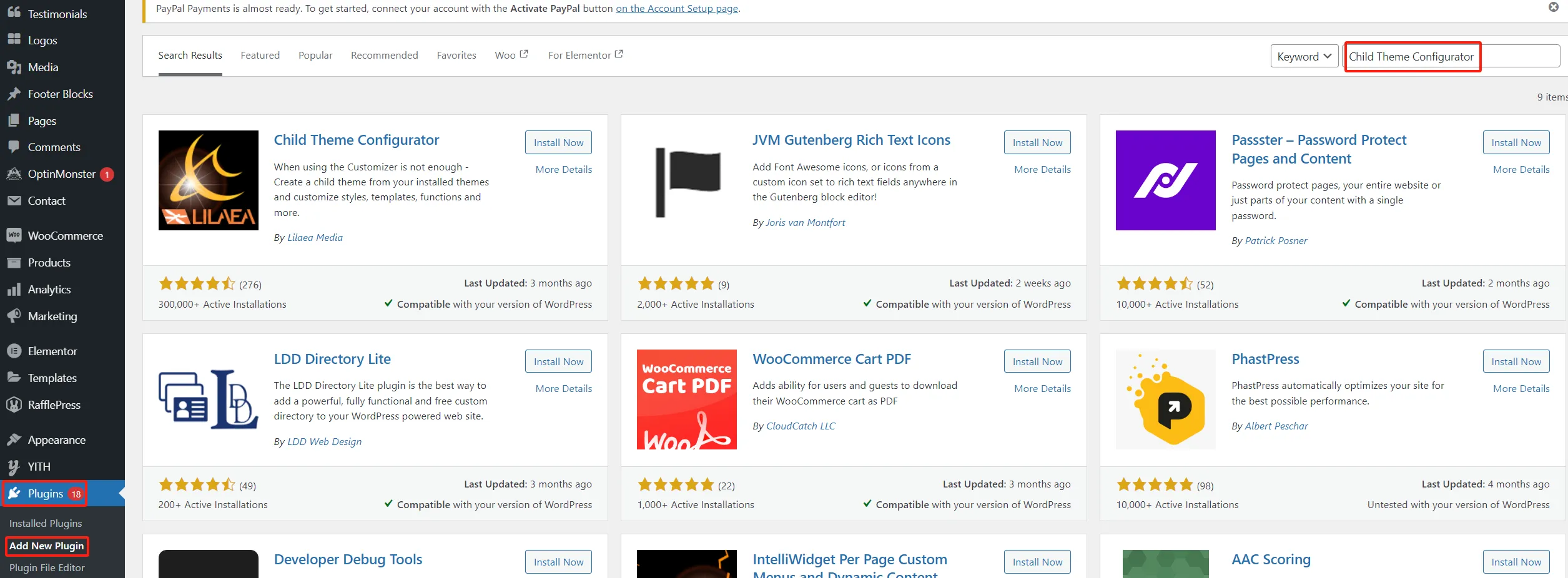Click the Child Theme Configurator Lilaea thumbnail
This screenshot has width=1568, height=578.
[x=209, y=180]
